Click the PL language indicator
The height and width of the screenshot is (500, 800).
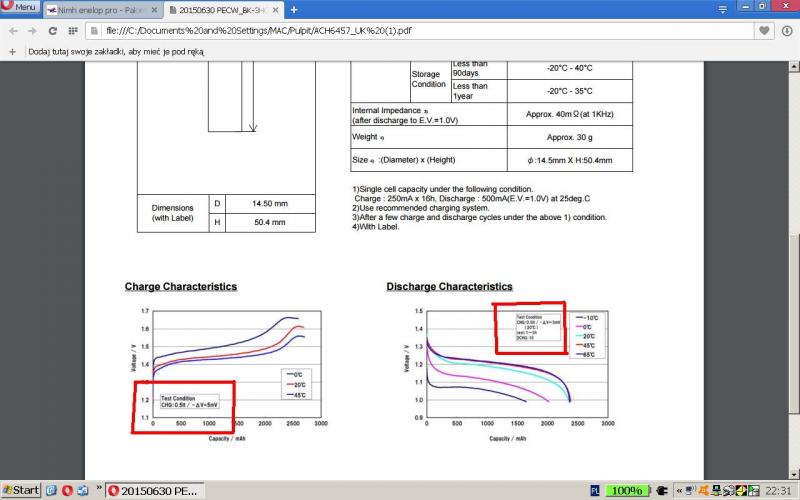click(x=595, y=490)
